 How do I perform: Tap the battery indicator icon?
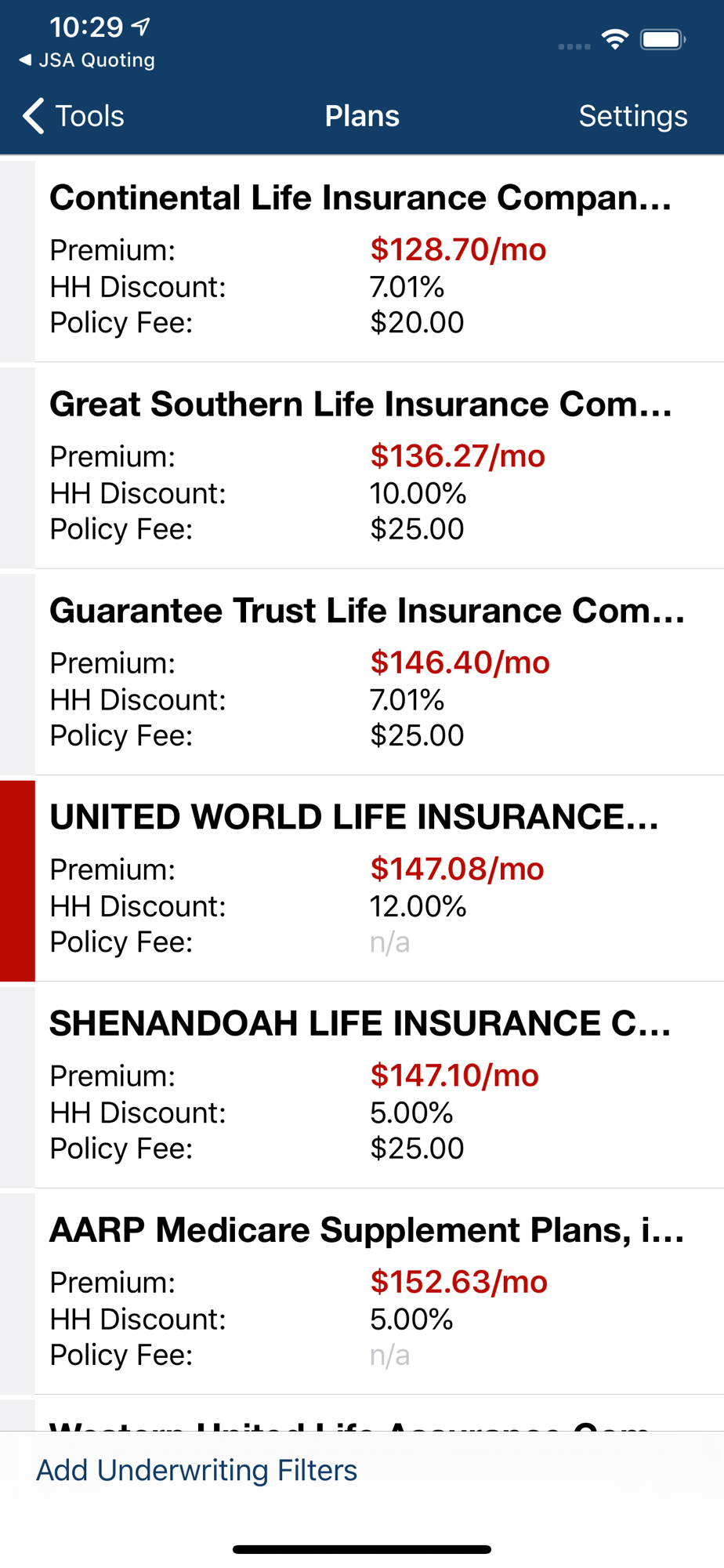pyautogui.click(x=663, y=39)
